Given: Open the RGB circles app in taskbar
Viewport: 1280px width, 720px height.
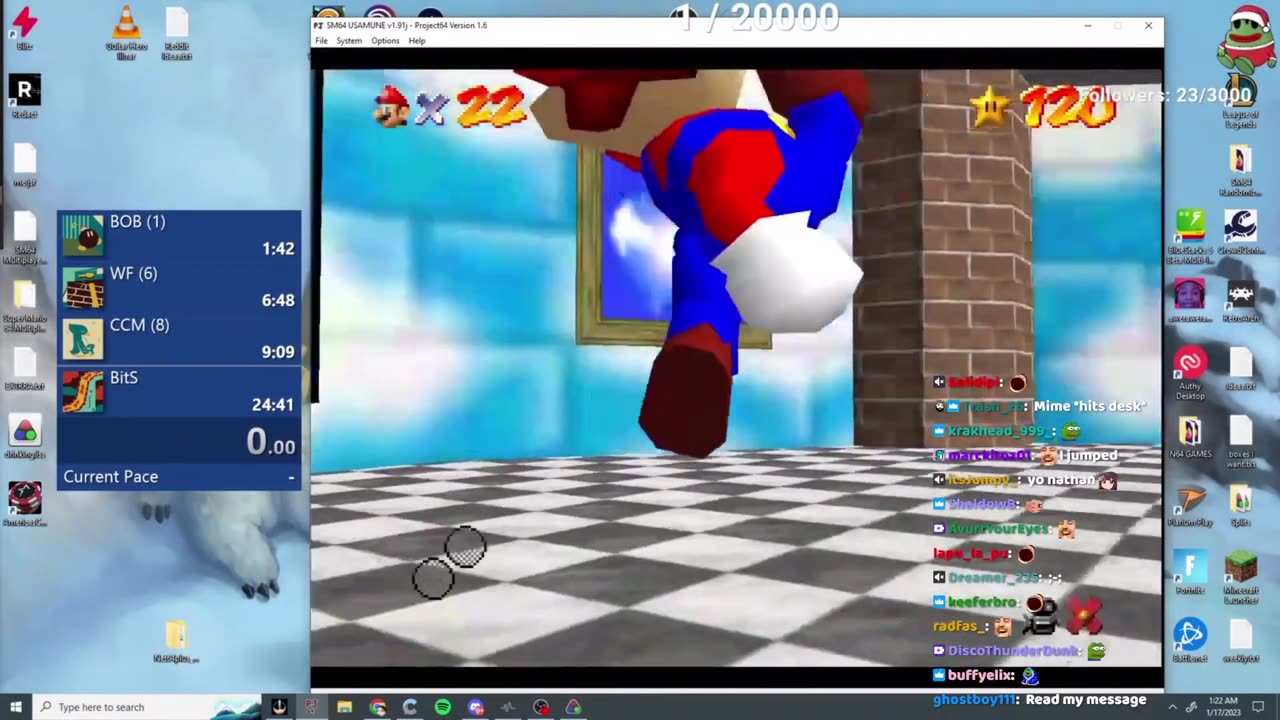Looking at the screenshot, I should point(573,707).
